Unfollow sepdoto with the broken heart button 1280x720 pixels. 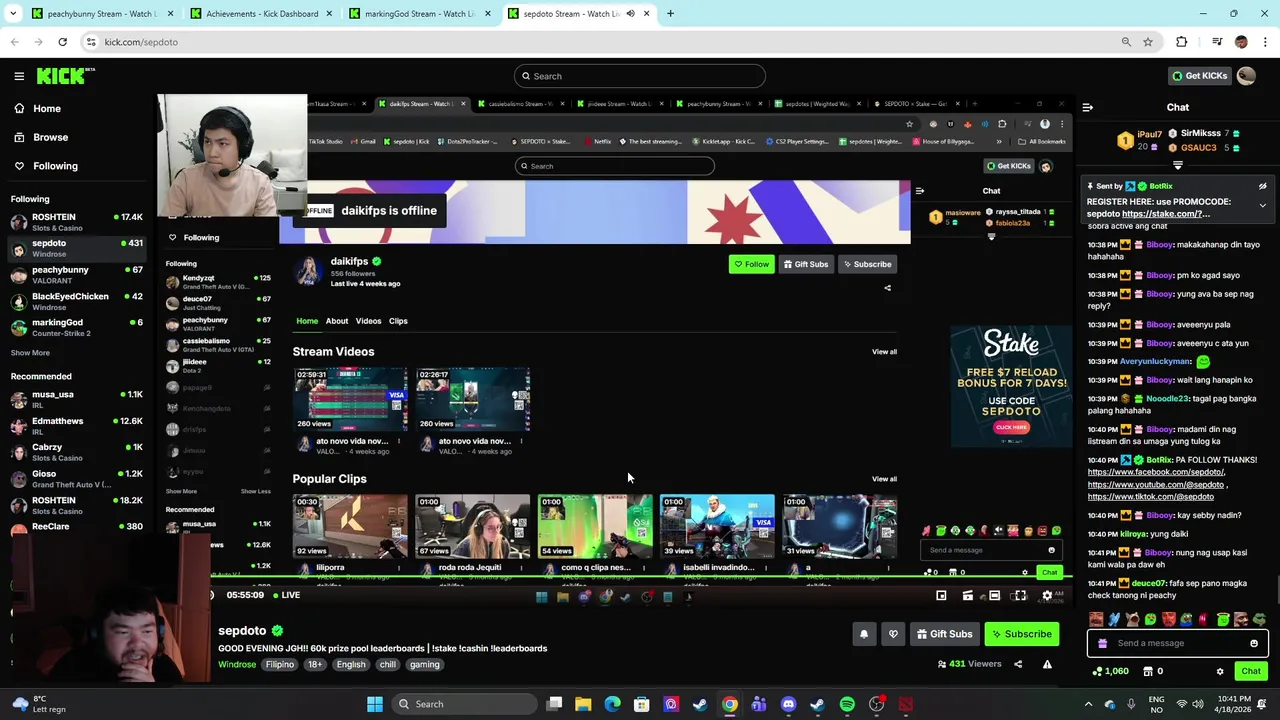[x=894, y=634]
